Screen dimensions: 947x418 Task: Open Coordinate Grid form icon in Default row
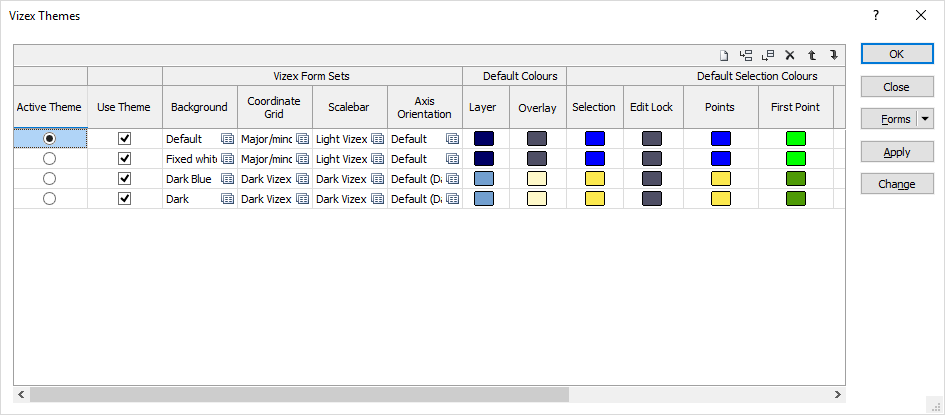[x=303, y=139]
